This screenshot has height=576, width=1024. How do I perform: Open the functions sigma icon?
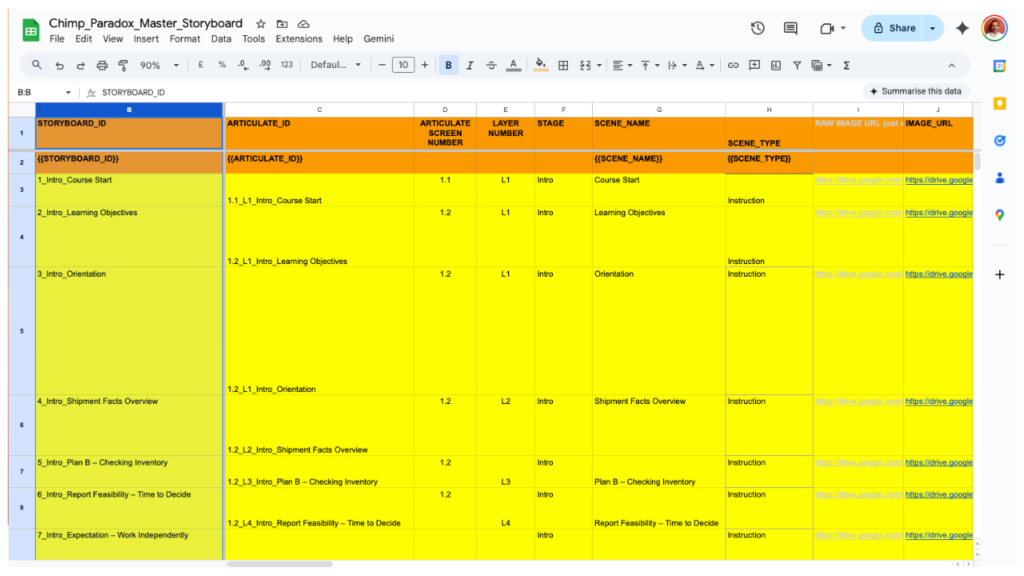click(846, 65)
